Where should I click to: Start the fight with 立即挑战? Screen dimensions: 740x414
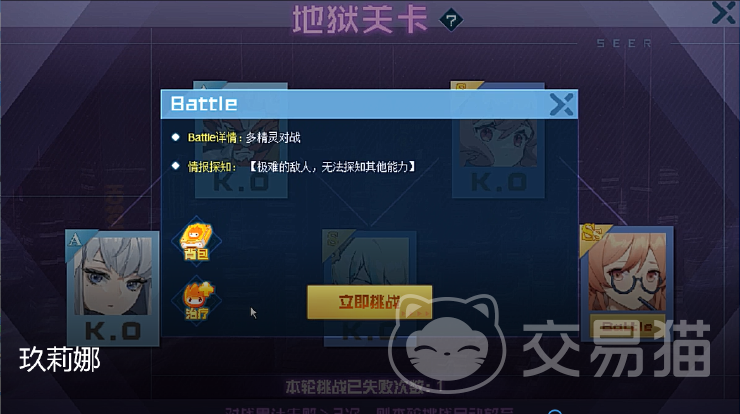click(x=370, y=302)
